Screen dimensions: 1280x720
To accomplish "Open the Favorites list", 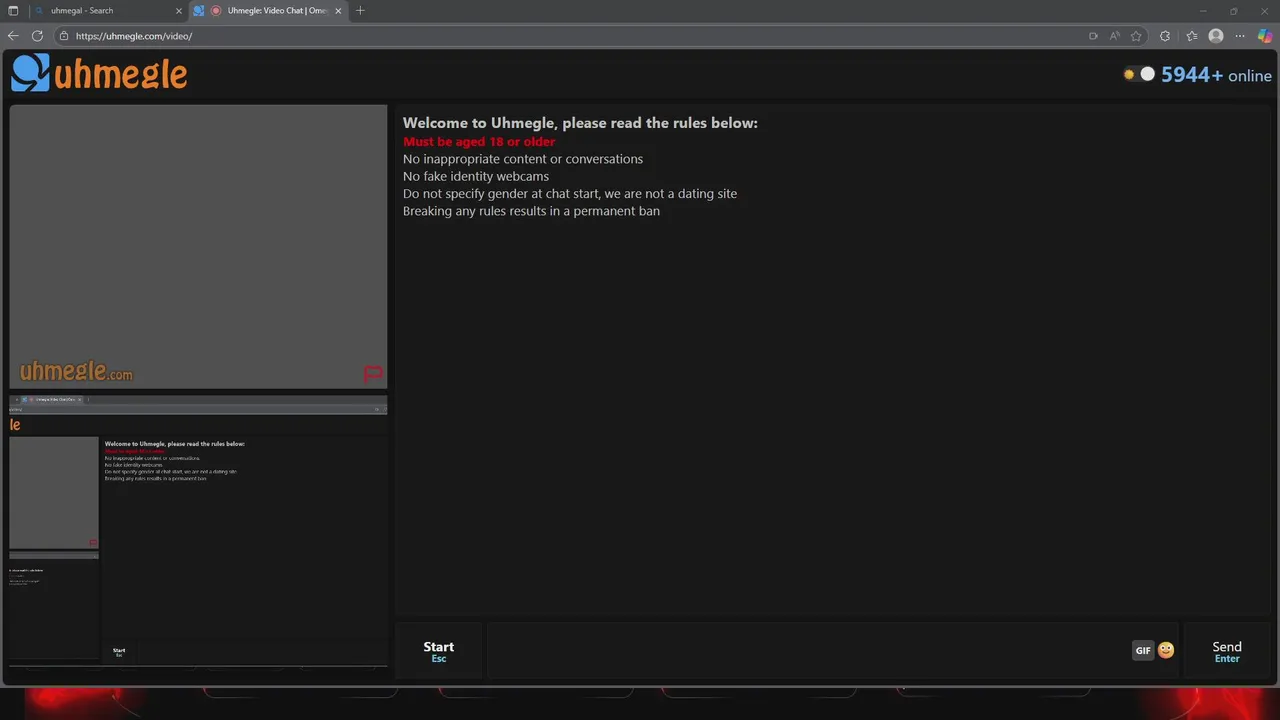I will (x=1191, y=36).
